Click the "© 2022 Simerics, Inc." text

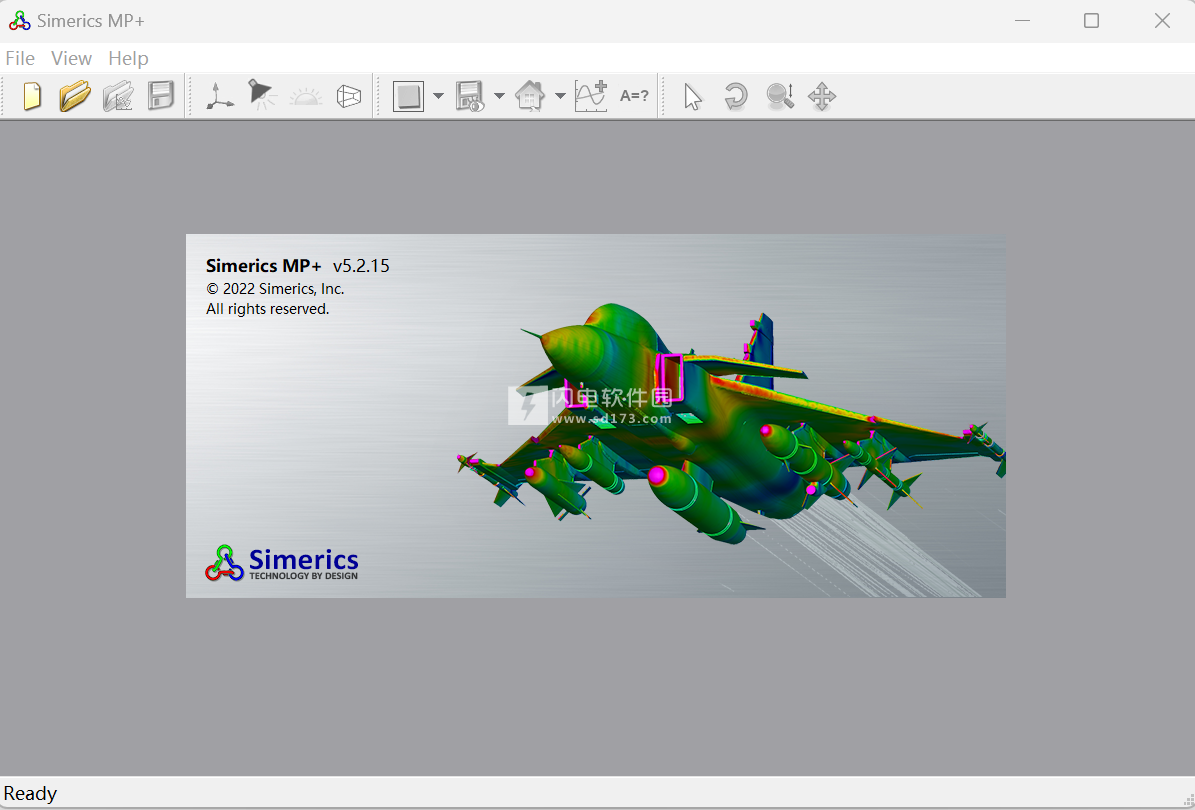coord(275,289)
